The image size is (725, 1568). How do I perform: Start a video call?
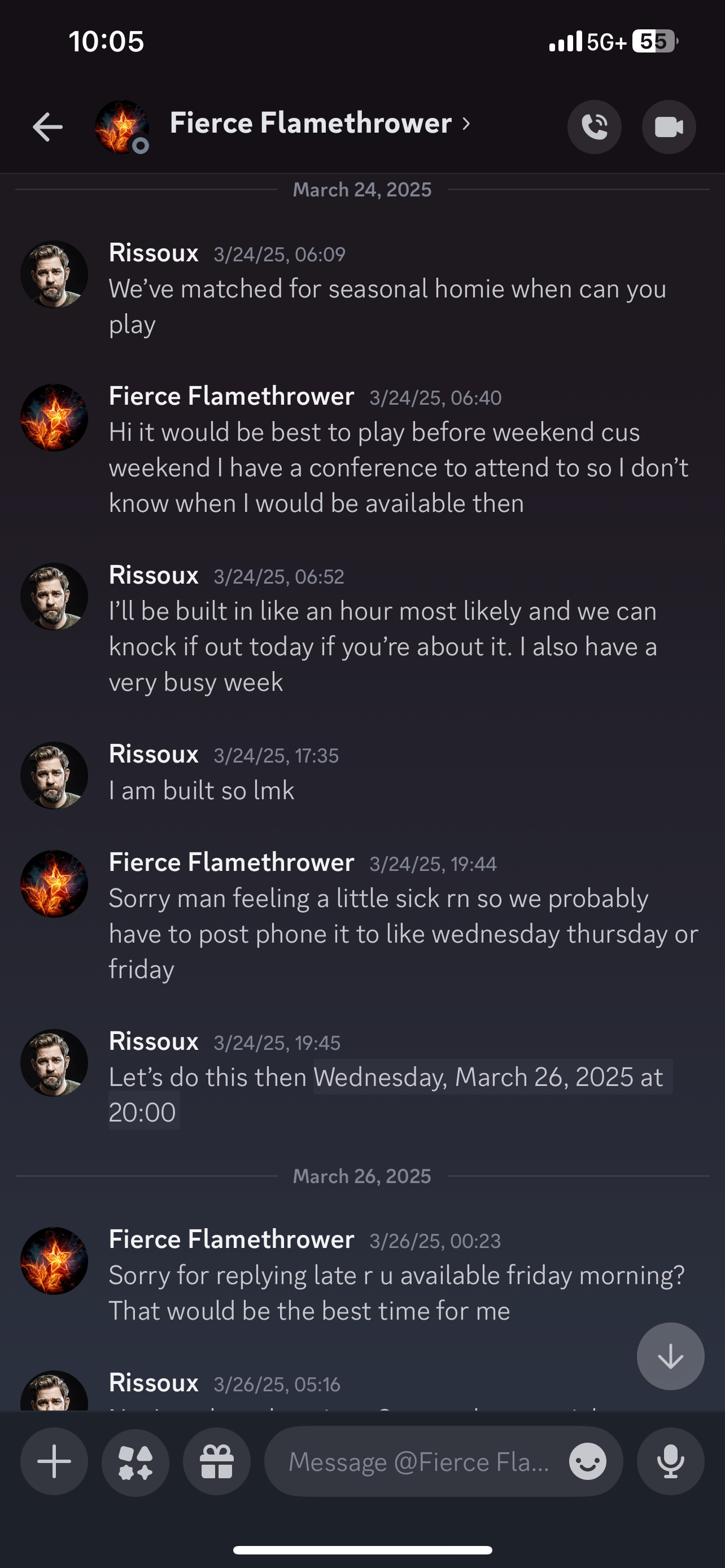coord(669,126)
